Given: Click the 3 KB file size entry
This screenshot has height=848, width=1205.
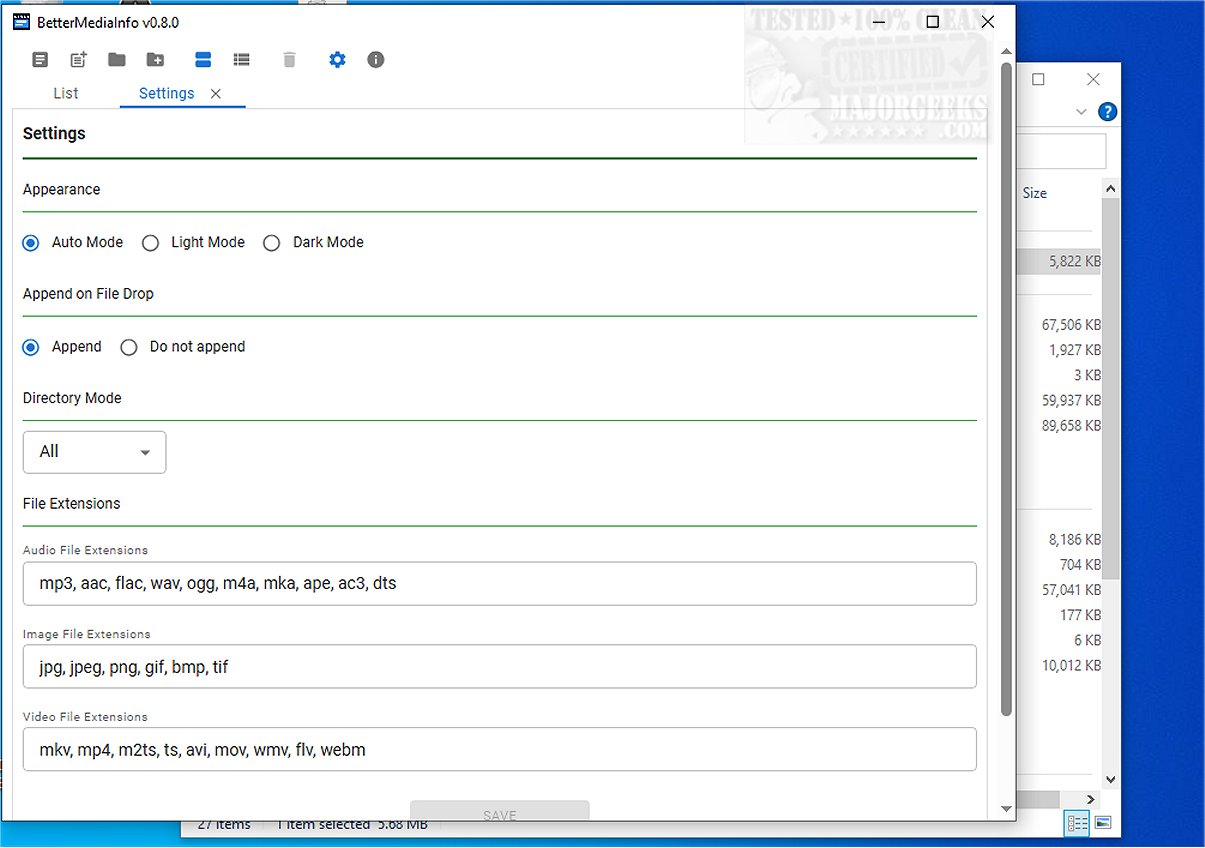Looking at the screenshot, I should click(x=1087, y=375).
